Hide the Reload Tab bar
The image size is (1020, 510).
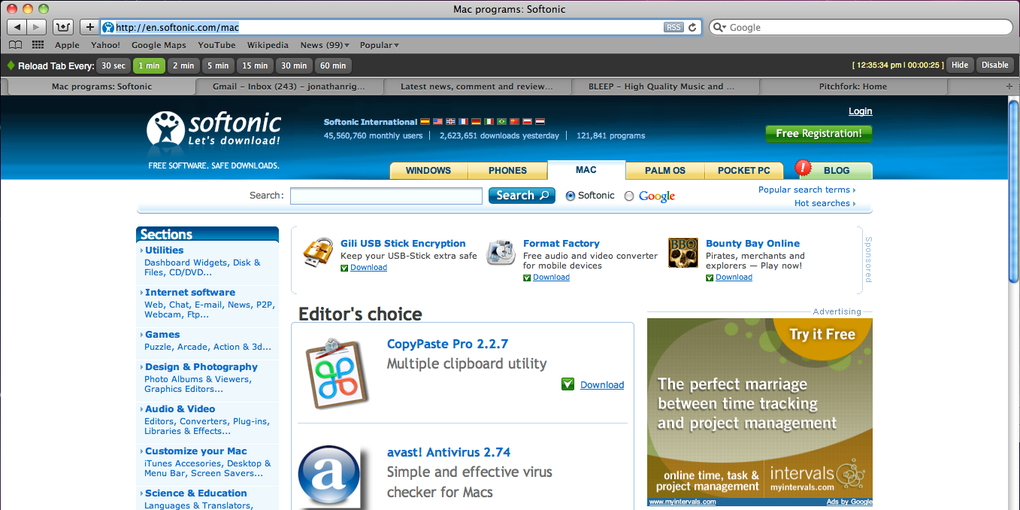click(960, 65)
